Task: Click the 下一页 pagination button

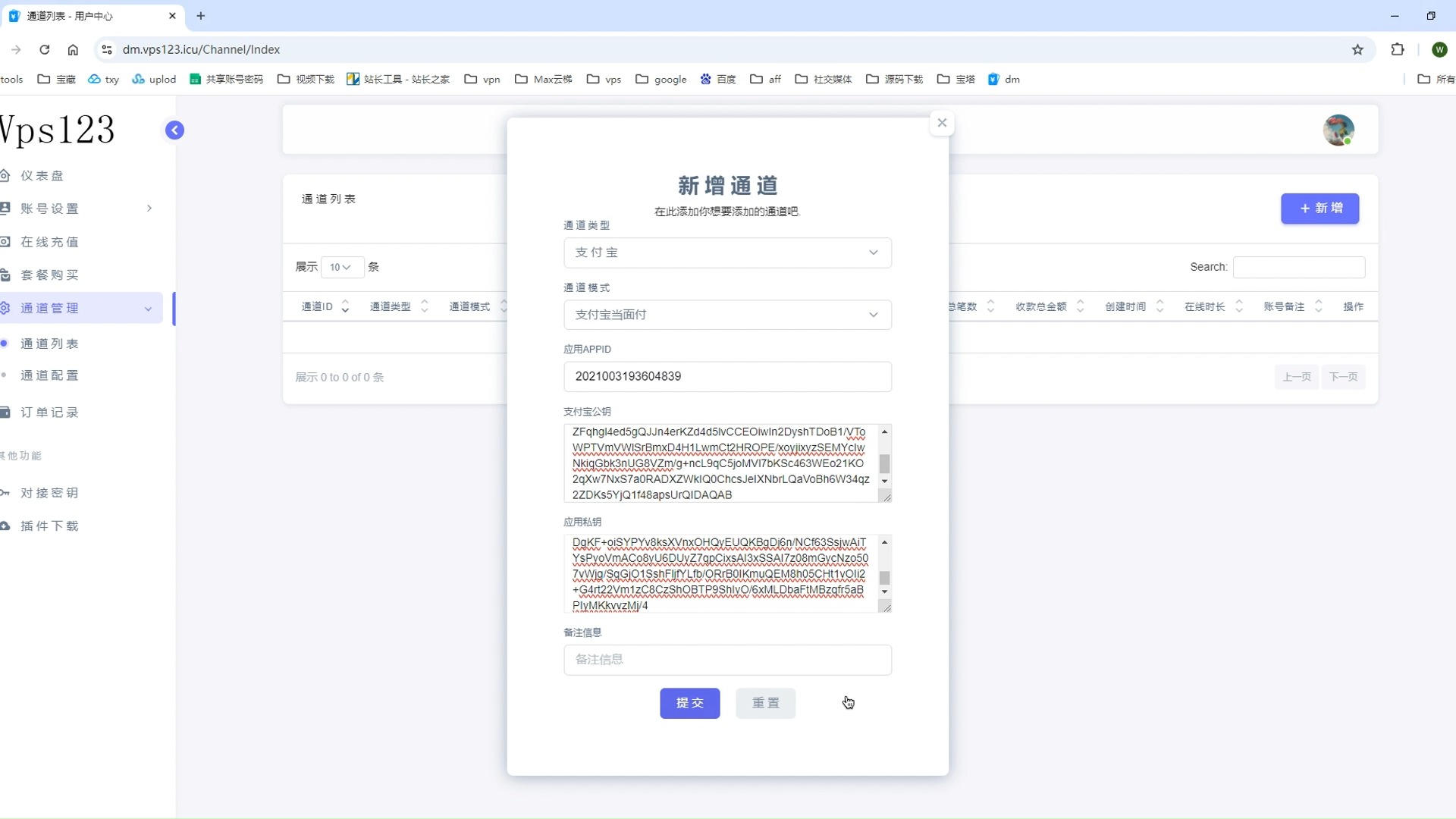Action: click(1343, 377)
